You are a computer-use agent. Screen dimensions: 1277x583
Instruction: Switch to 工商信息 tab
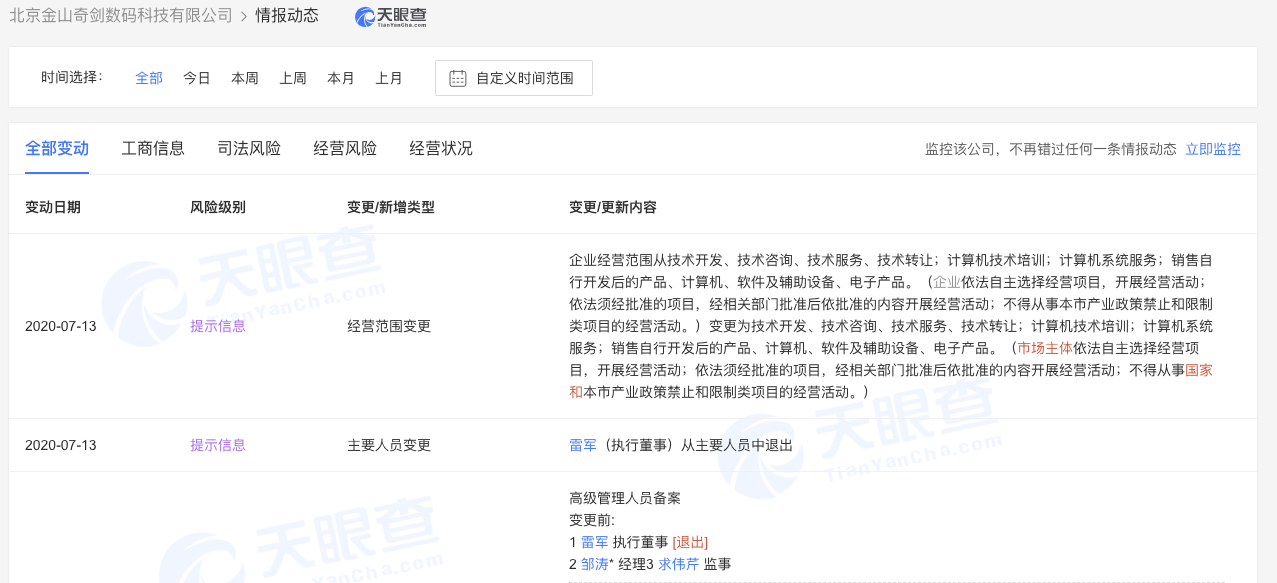(153, 149)
